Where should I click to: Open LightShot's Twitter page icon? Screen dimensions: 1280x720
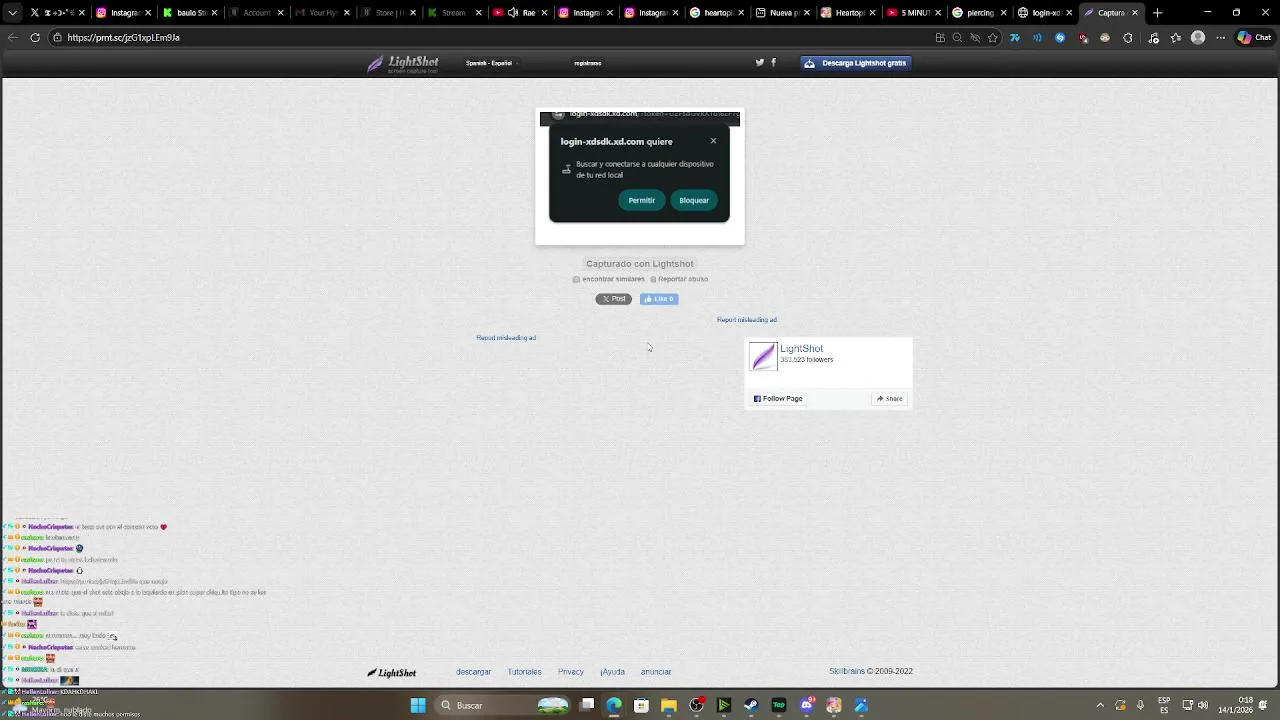pyautogui.click(x=759, y=62)
